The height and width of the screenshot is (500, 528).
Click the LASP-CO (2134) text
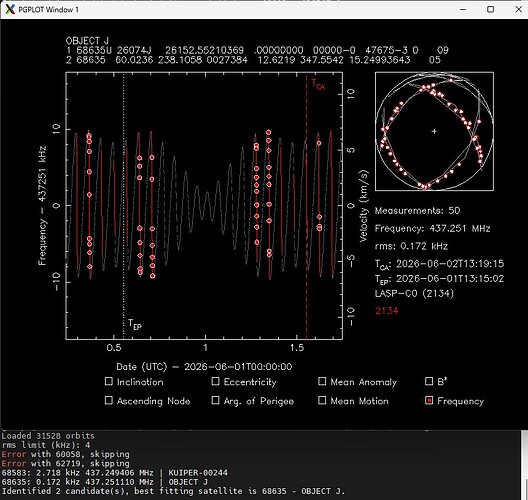pos(414,293)
